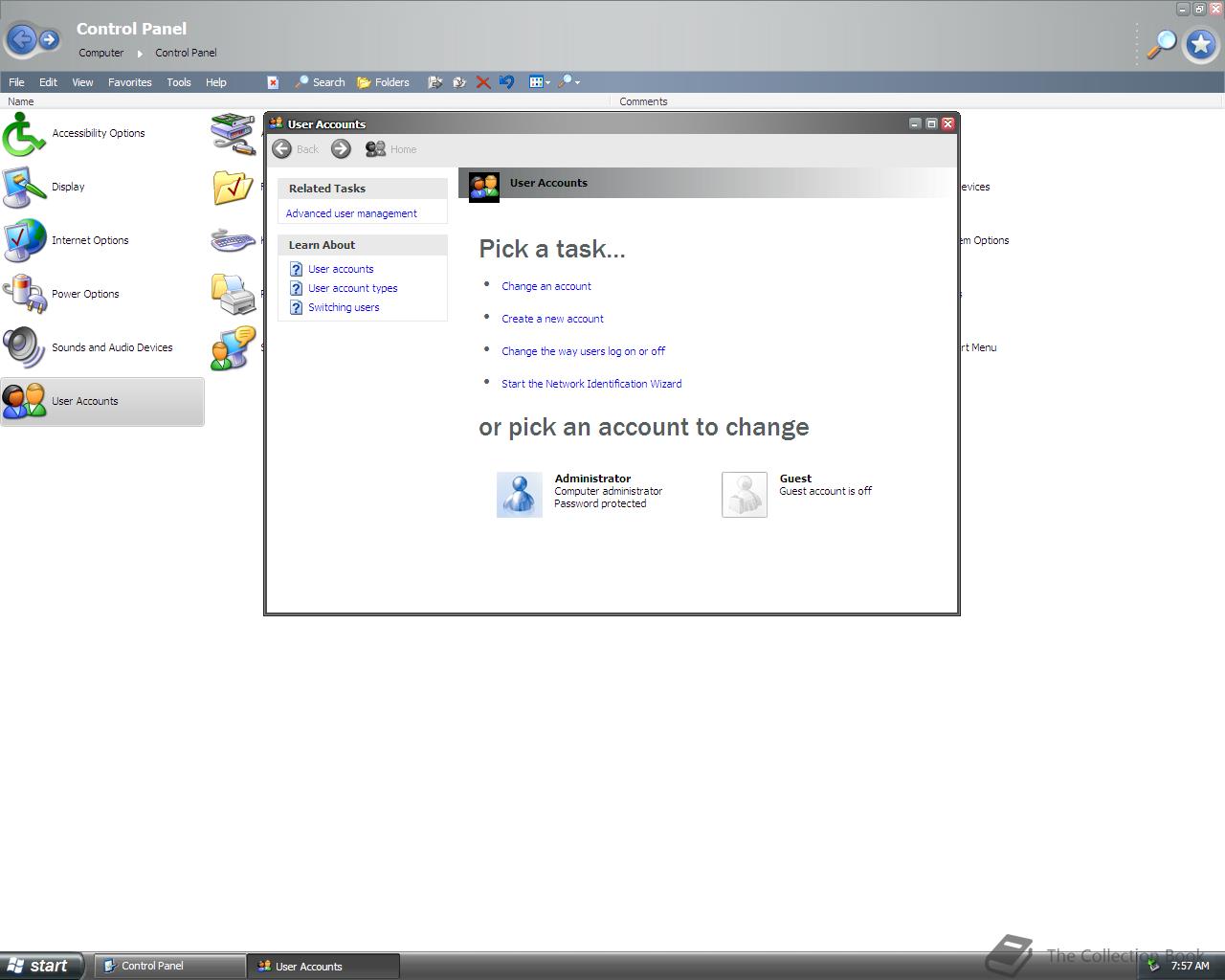Switch to User Accounts taskbar button
1225x980 pixels.
click(x=323, y=967)
